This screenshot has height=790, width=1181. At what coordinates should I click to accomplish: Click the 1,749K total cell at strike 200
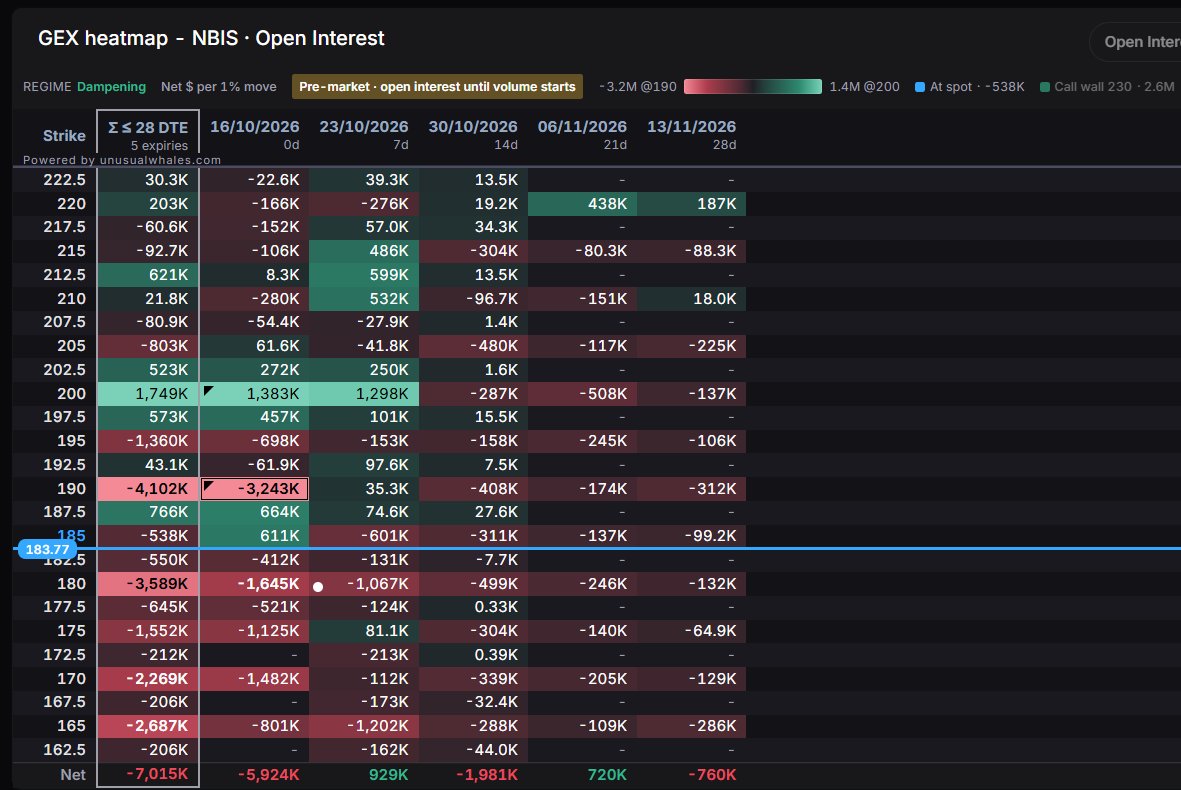pos(148,394)
